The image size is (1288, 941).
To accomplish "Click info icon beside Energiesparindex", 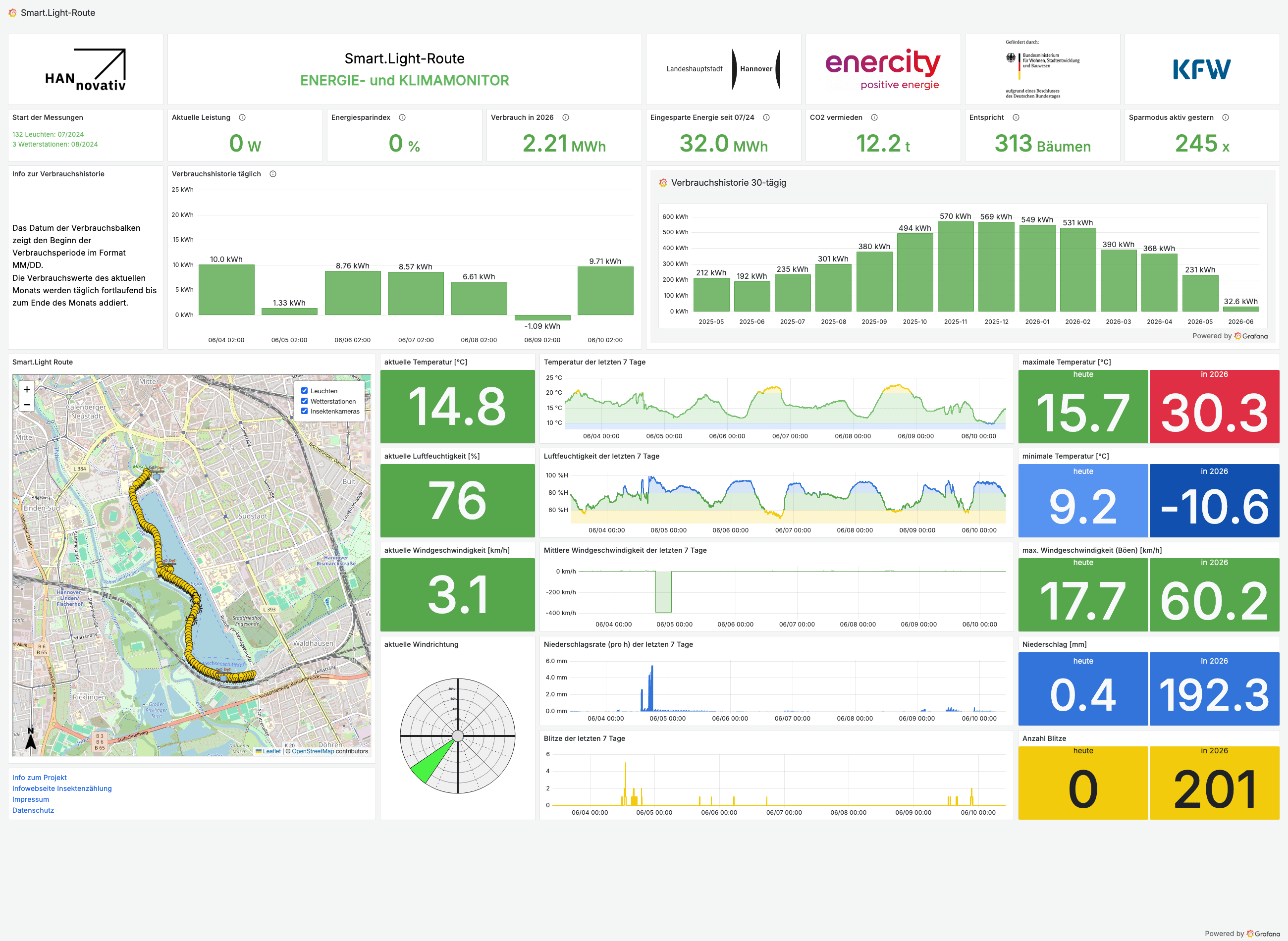I will pos(402,117).
